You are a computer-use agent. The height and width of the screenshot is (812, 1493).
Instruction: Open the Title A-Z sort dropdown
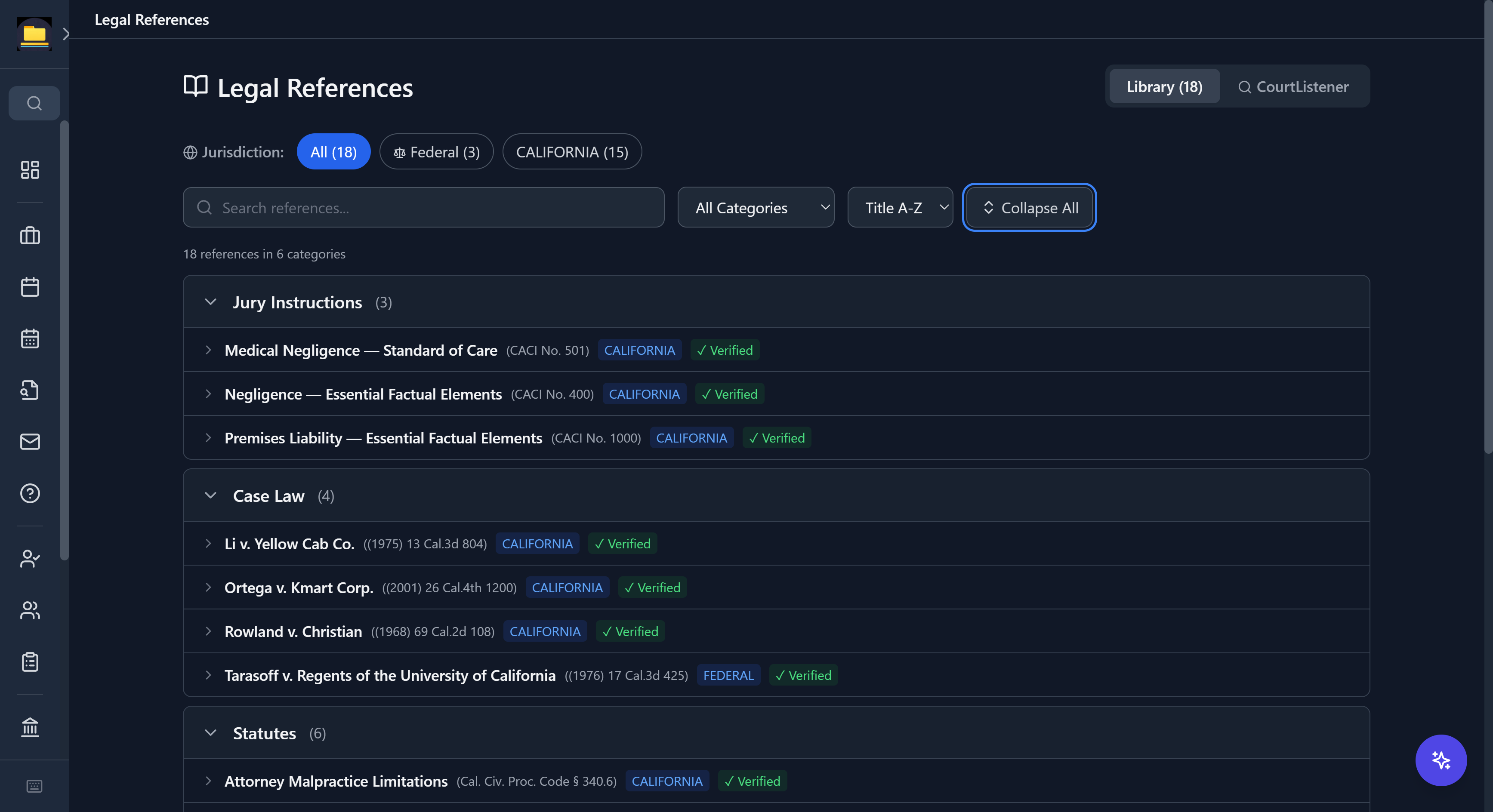click(900, 207)
